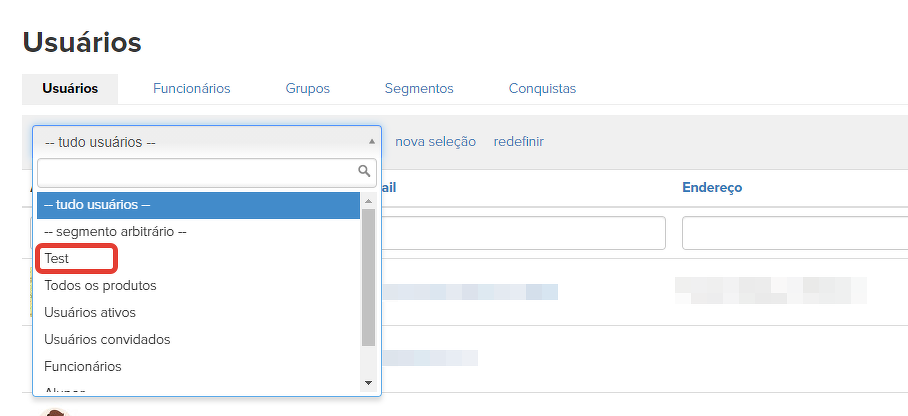The height and width of the screenshot is (416, 908).
Task: Open the Conquistas tab
Action: click(542, 88)
